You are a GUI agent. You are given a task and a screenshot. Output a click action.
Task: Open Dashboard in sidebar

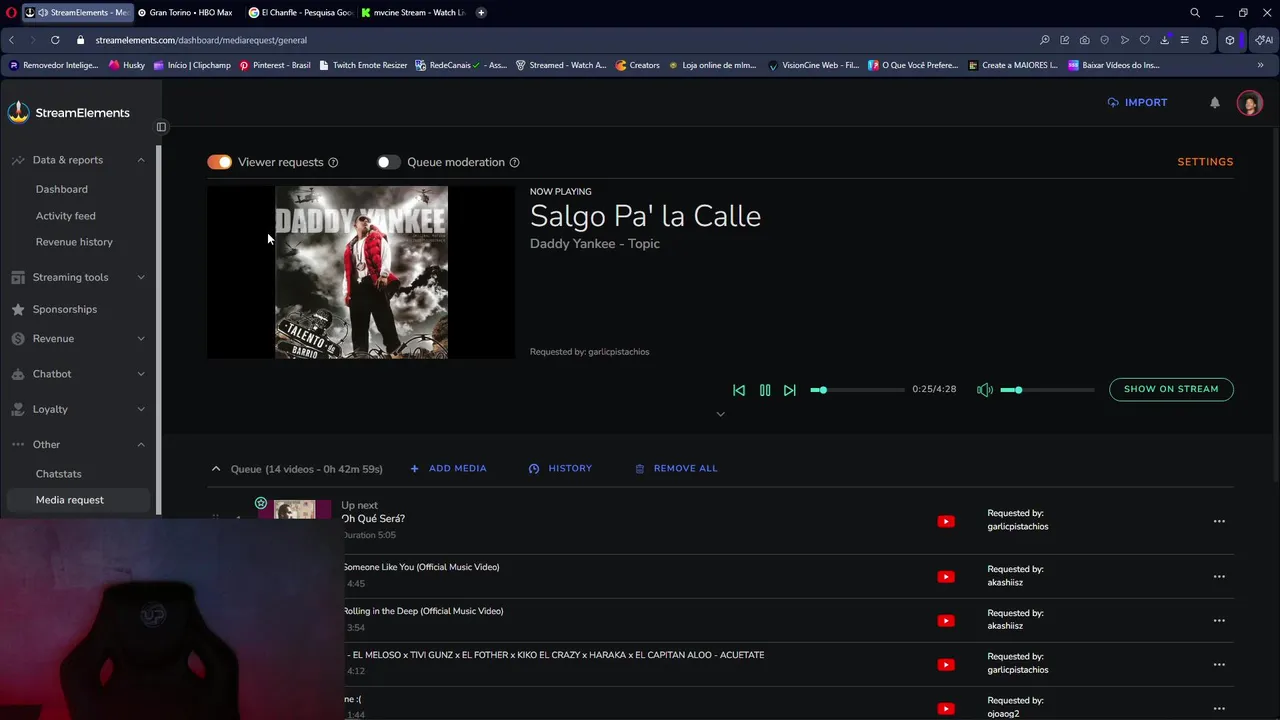[x=62, y=189]
